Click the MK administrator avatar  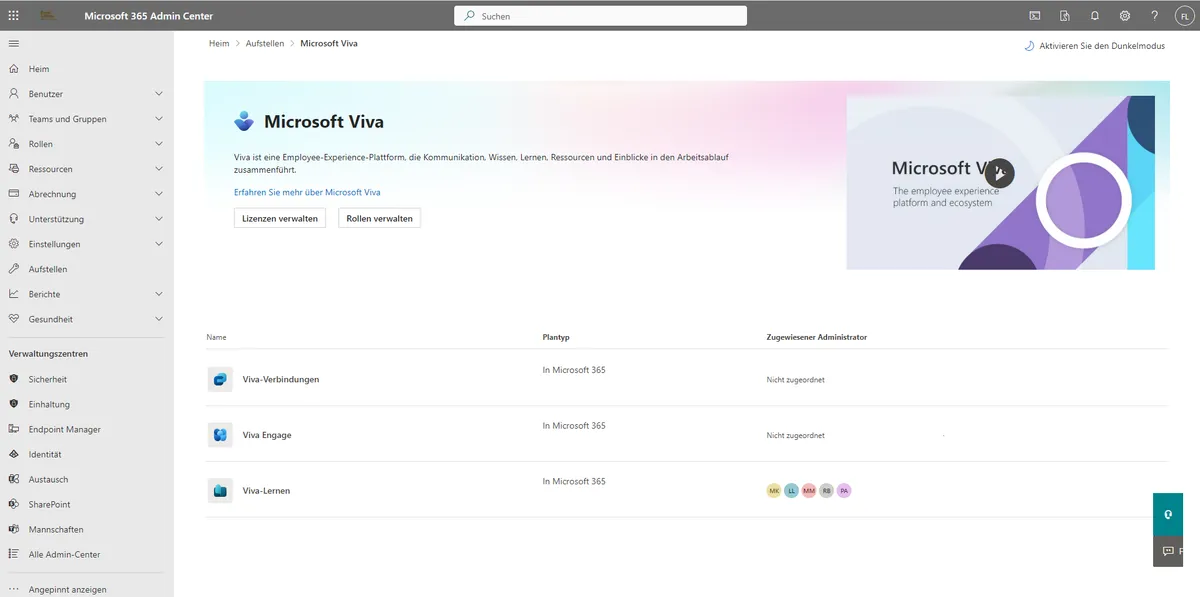(773, 491)
